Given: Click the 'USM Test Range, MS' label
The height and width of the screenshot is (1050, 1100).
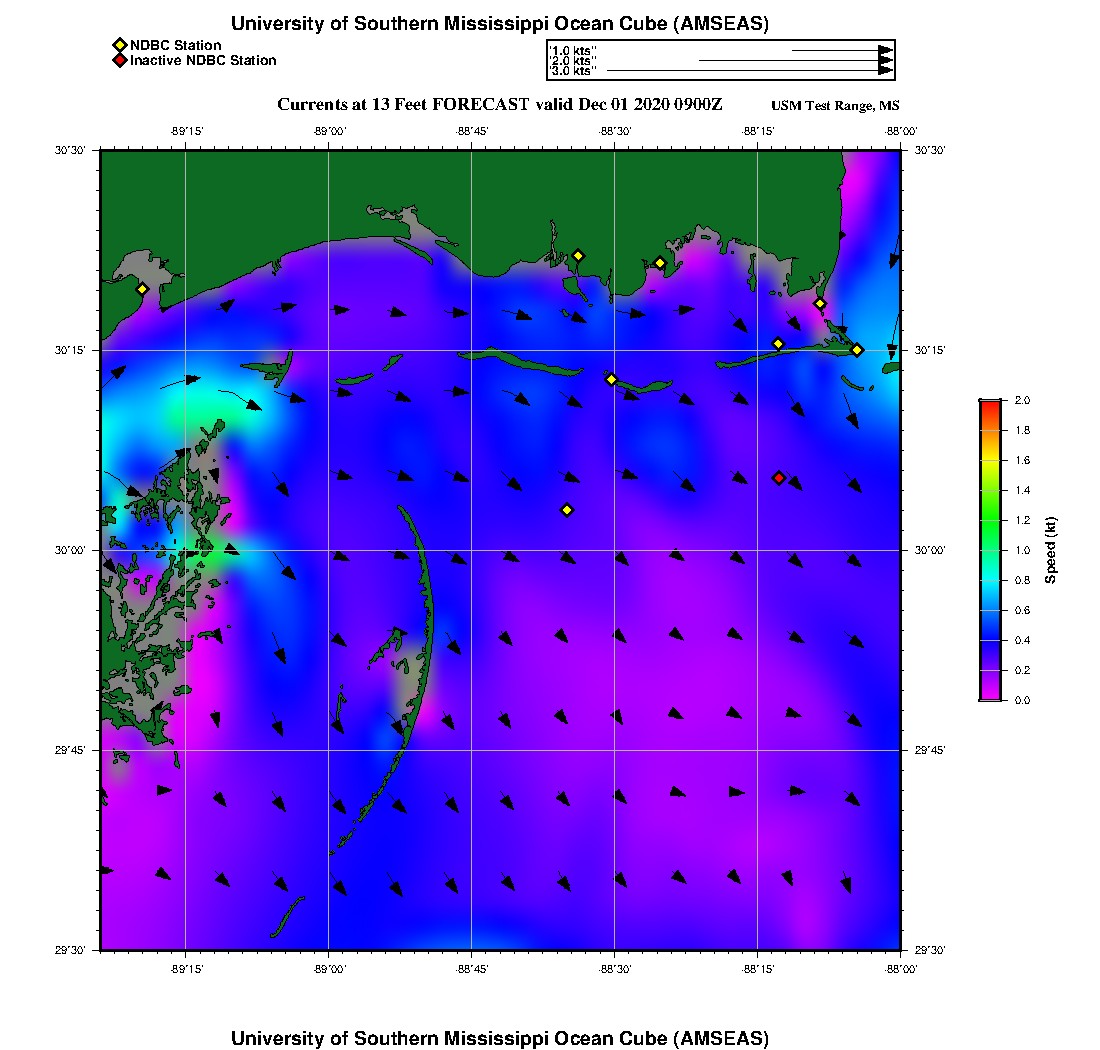Looking at the screenshot, I should (835, 106).
